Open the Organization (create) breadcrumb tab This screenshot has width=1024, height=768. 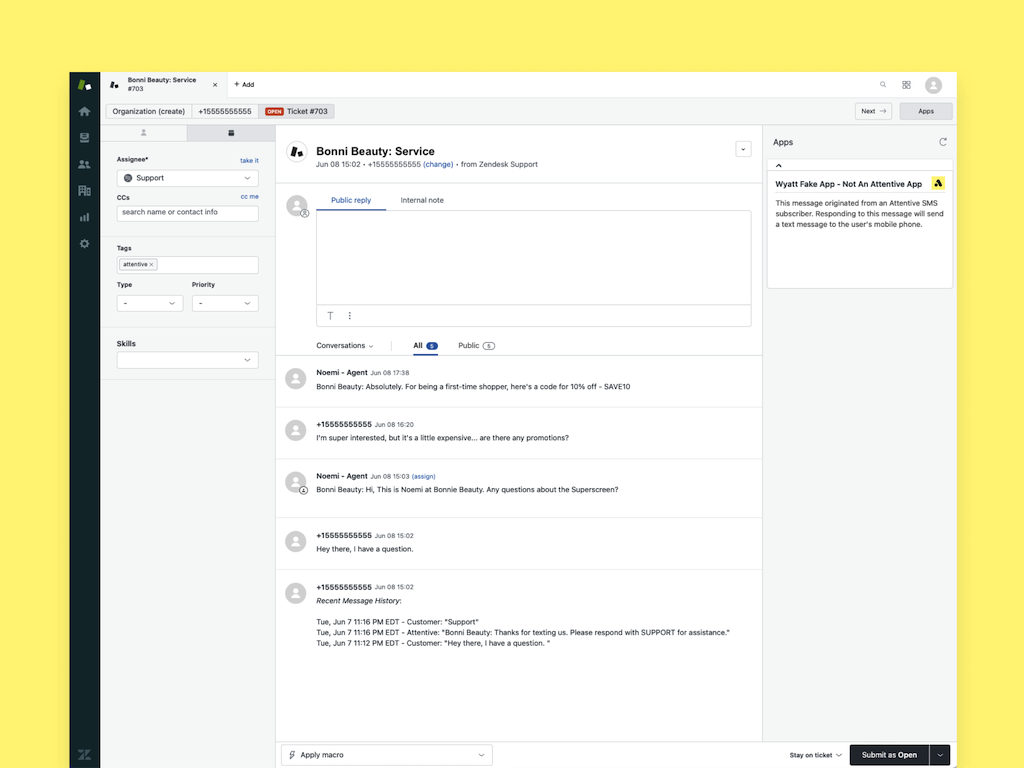click(x=148, y=111)
